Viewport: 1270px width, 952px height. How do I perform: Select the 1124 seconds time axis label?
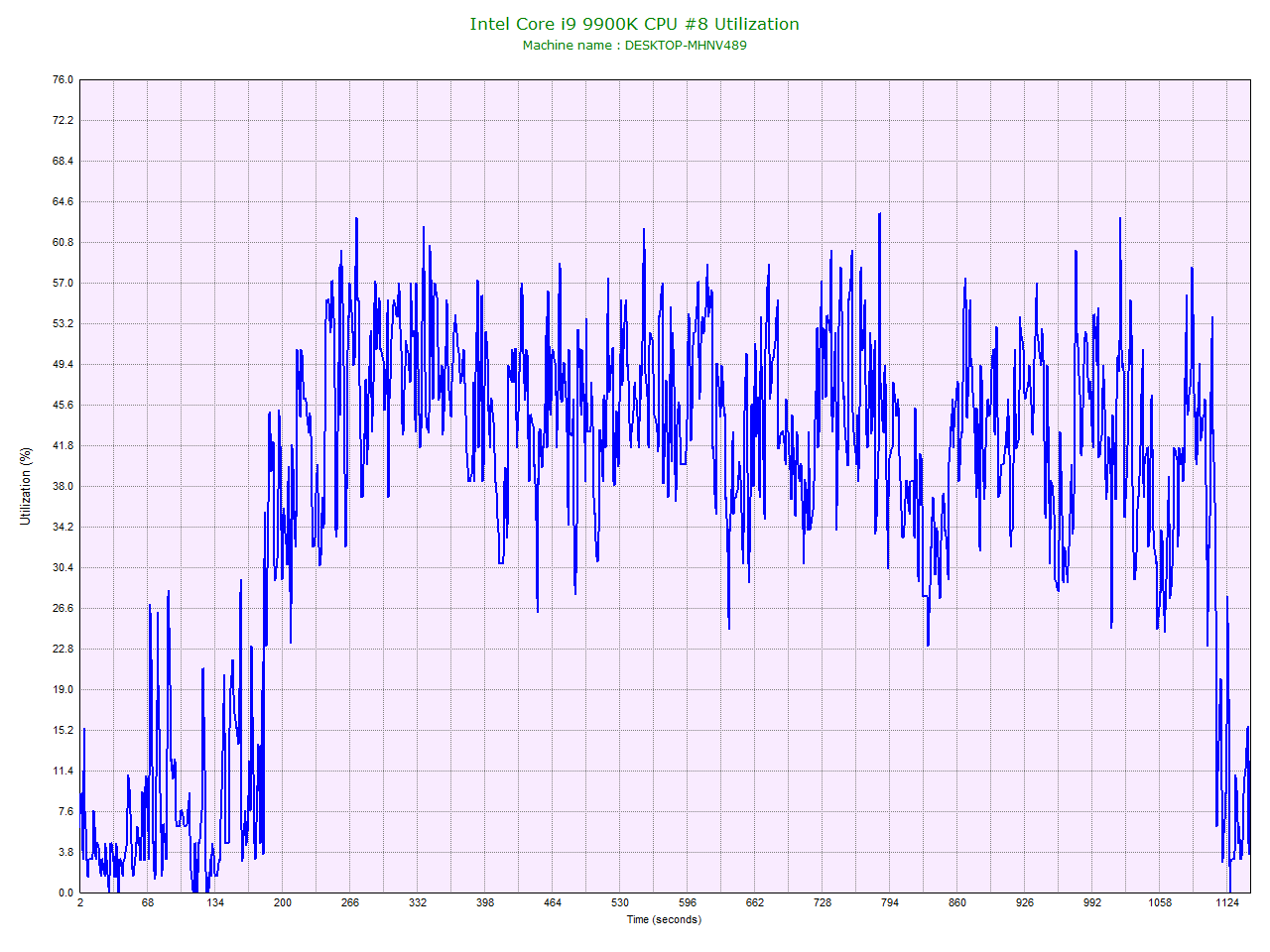click(x=1227, y=902)
